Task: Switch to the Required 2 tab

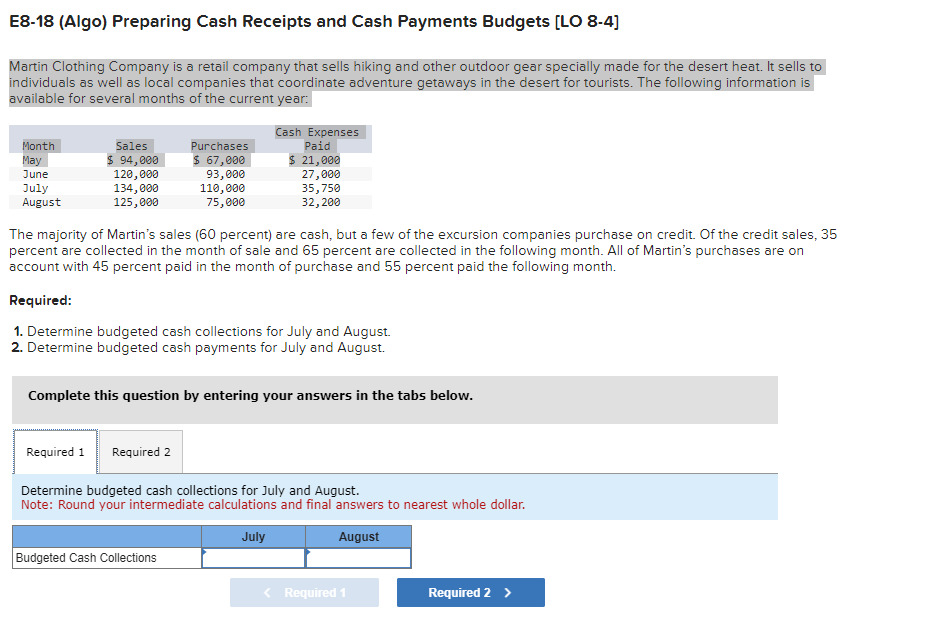Action: (141, 452)
